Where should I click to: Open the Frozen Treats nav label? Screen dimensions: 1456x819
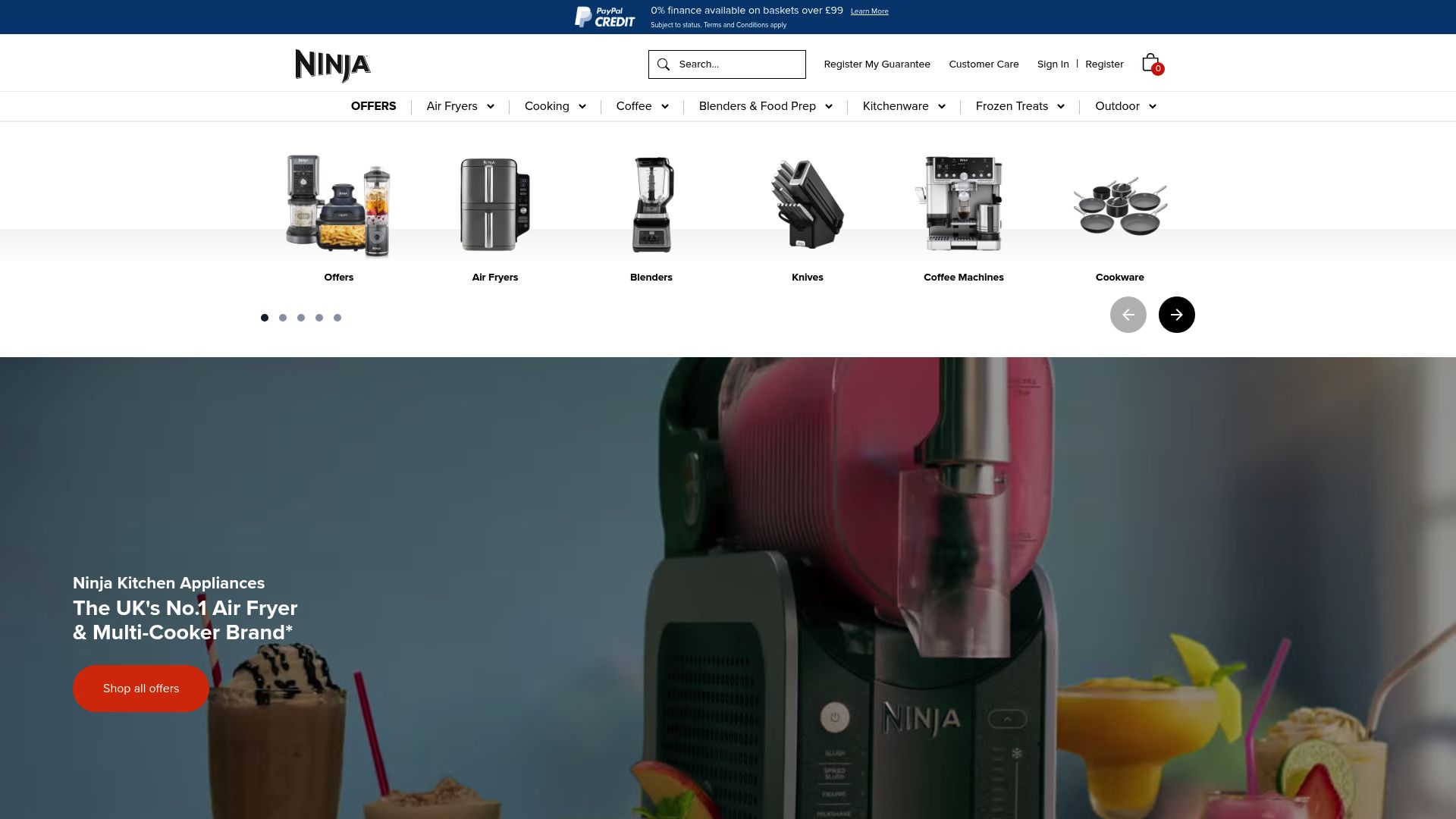pyautogui.click(x=1012, y=106)
